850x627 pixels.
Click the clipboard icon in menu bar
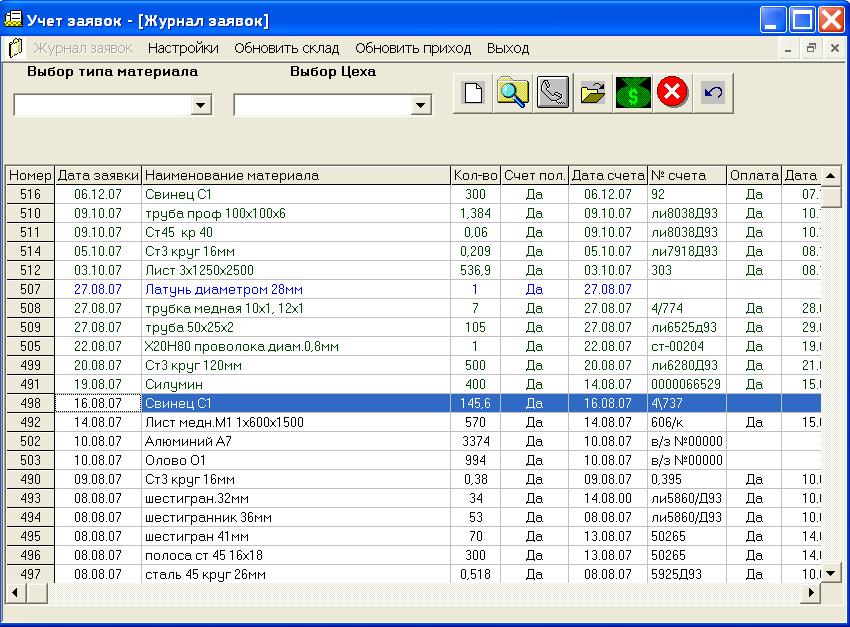click(16, 48)
